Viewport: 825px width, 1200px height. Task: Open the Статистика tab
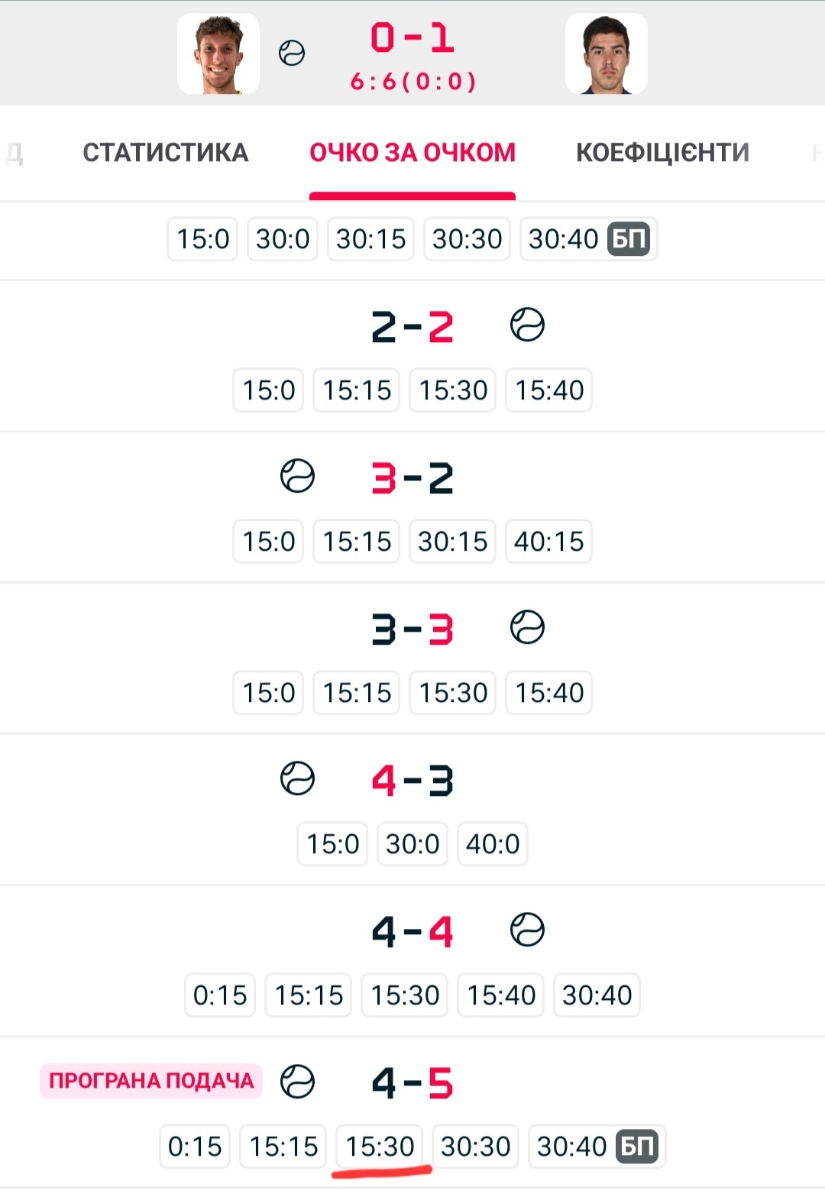[165, 153]
